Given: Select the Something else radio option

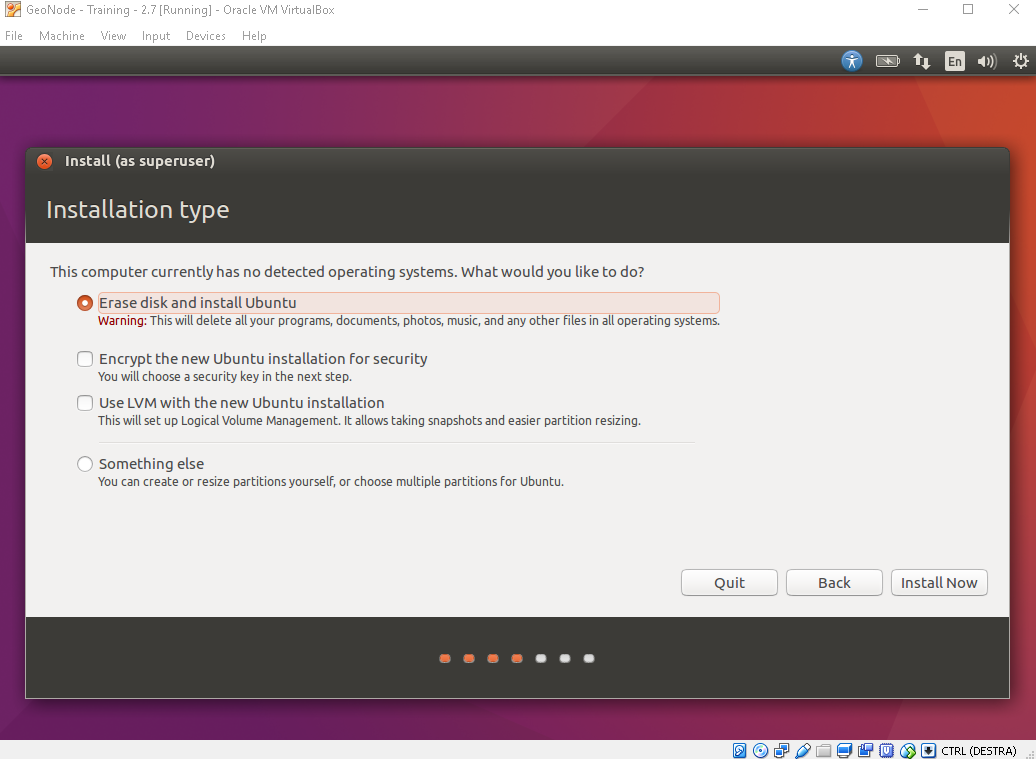Looking at the screenshot, I should point(85,464).
